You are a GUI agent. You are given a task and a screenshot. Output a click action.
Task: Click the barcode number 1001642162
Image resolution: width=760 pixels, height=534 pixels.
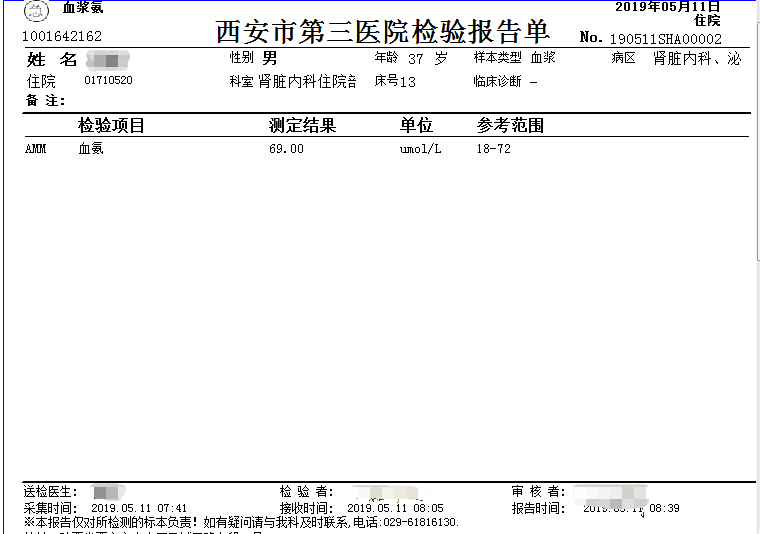[x=62, y=37]
